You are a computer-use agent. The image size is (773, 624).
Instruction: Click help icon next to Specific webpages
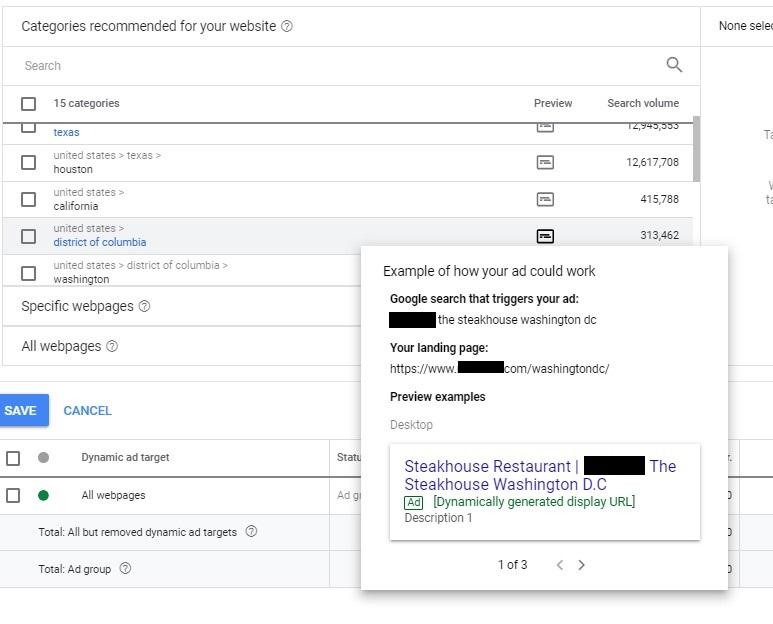(144, 306)
